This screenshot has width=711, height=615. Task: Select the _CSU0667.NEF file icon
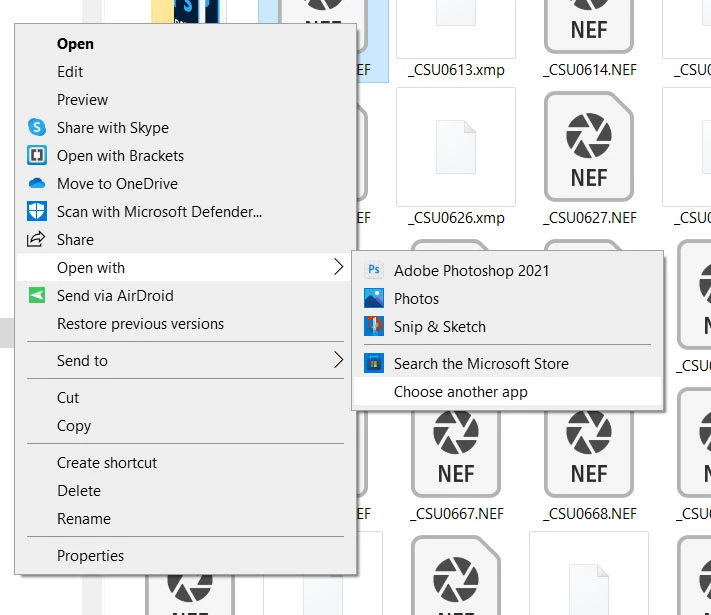(456, 453)
